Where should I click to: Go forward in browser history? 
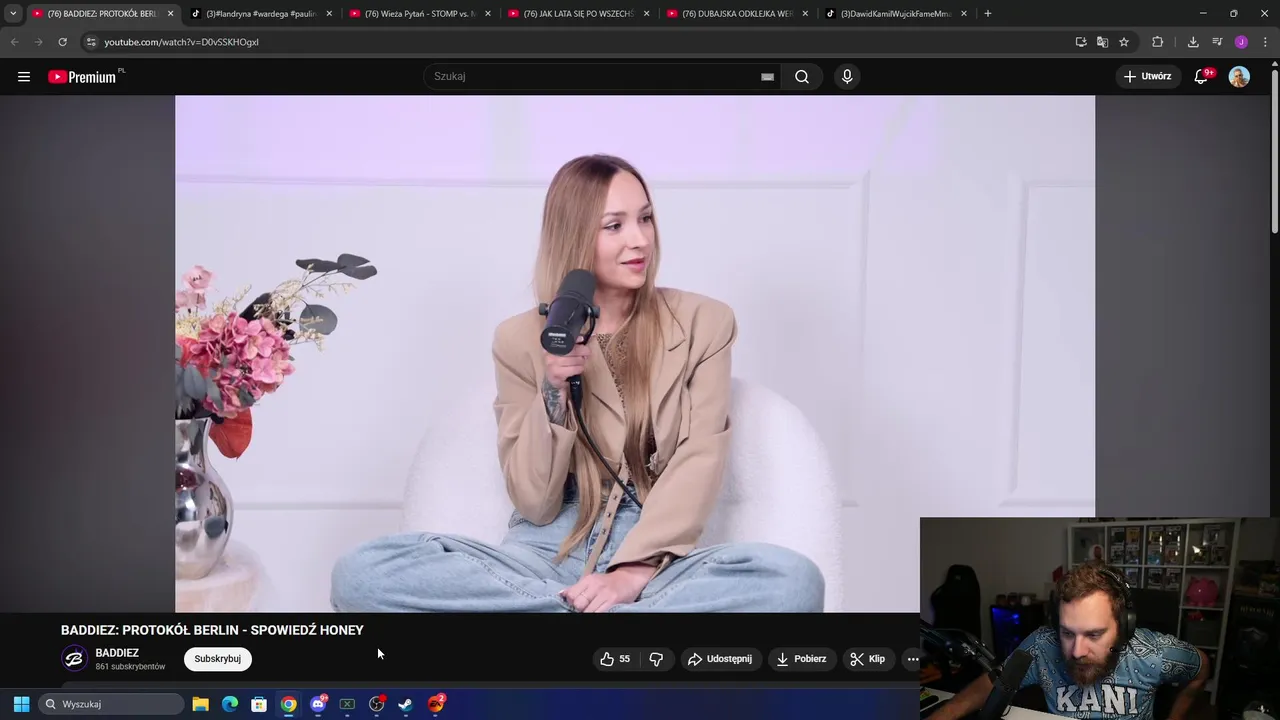pos(38,42)
